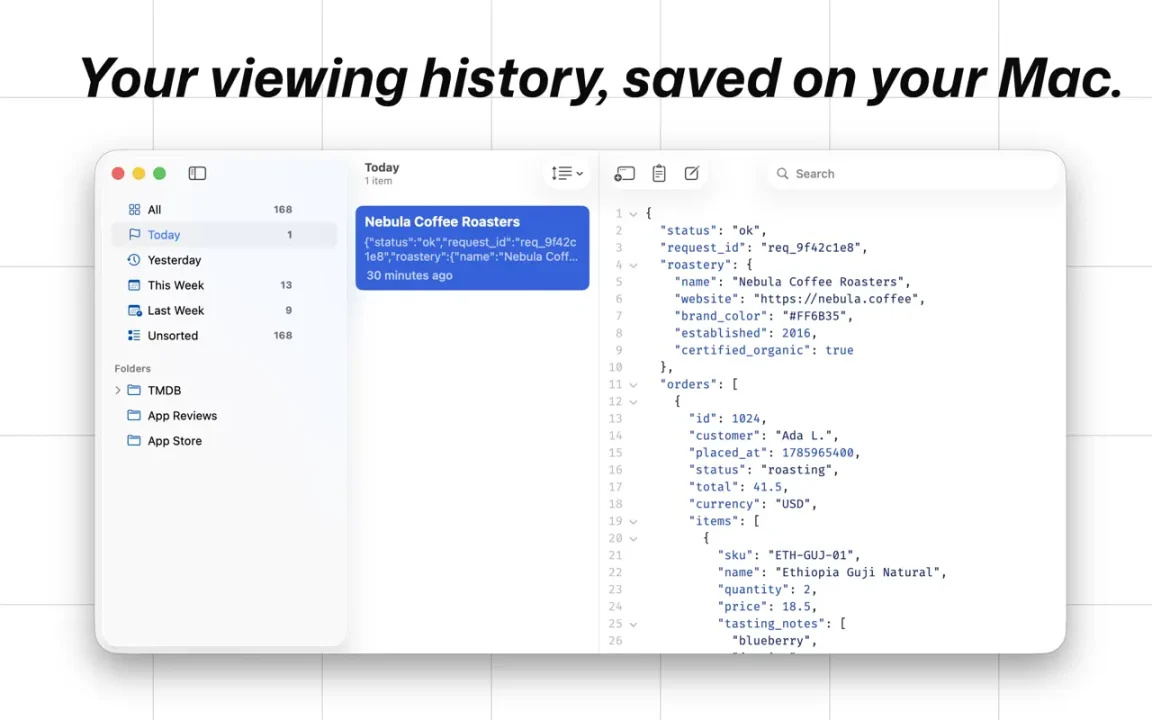The image size is (1152, 720).
Task: Click the "30 minutes ago" timestamp
Action: 409,276
